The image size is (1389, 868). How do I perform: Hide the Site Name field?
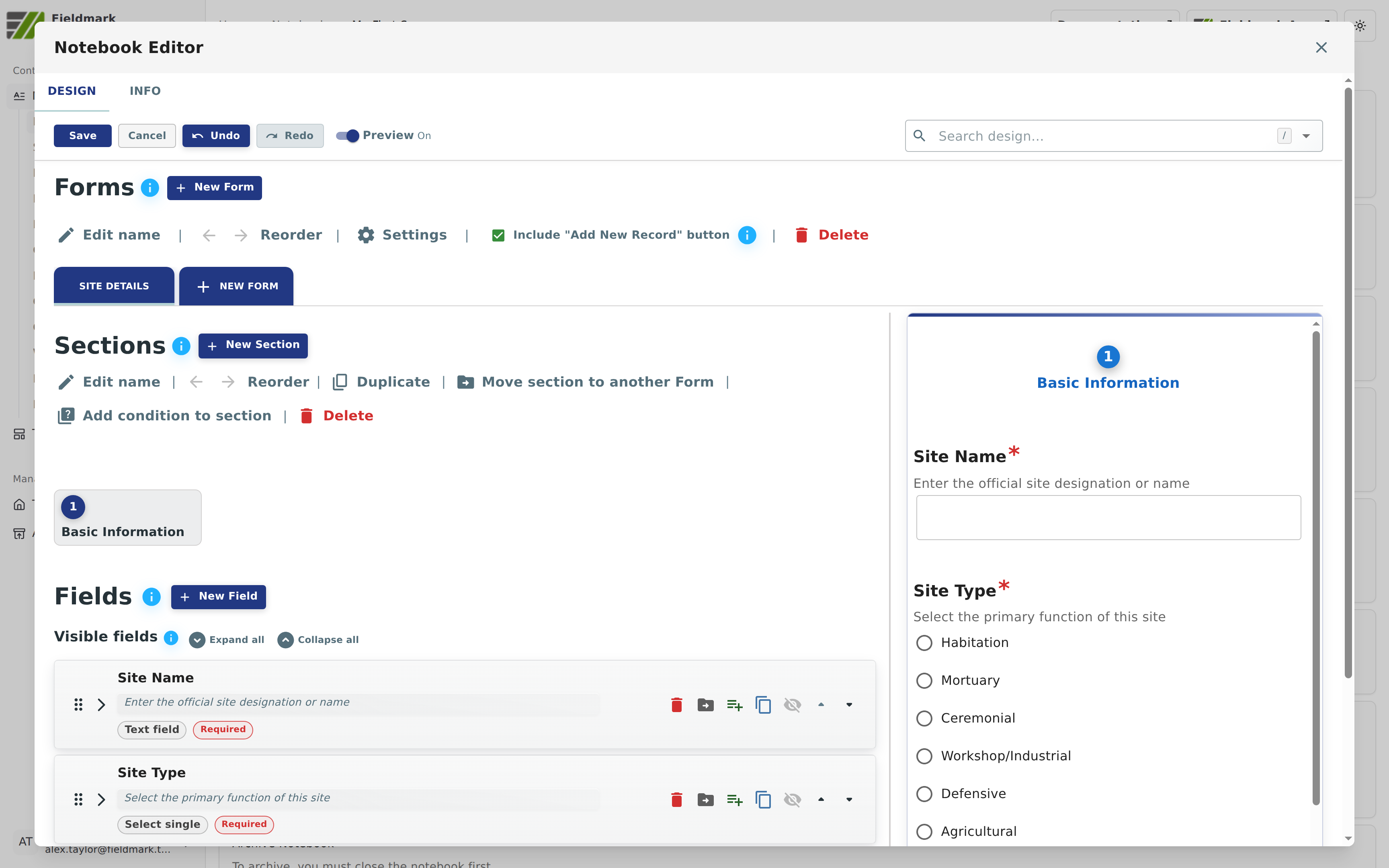pos(793,705)
